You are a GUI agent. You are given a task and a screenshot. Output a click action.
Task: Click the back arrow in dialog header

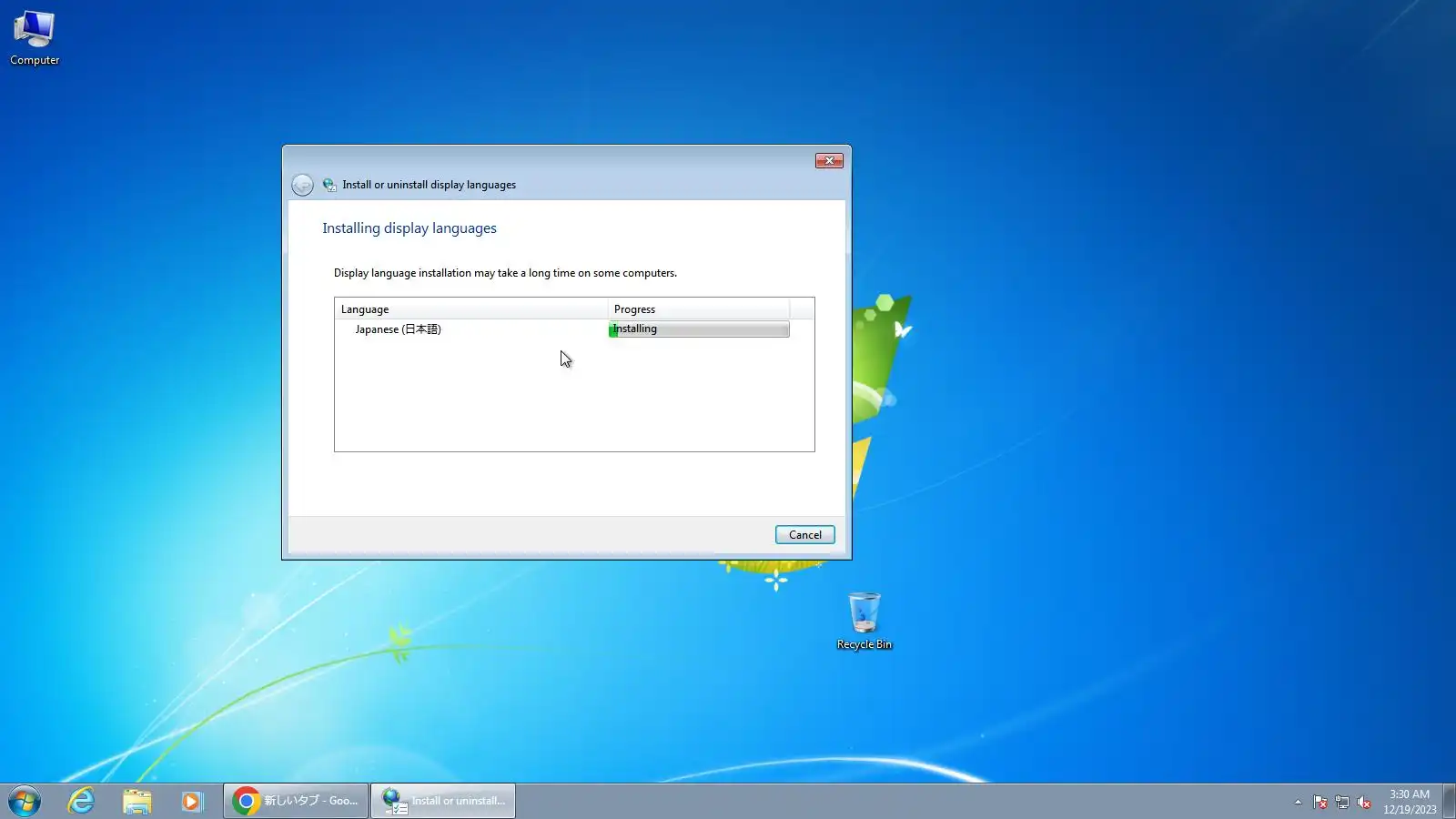(x=302, y=185)
